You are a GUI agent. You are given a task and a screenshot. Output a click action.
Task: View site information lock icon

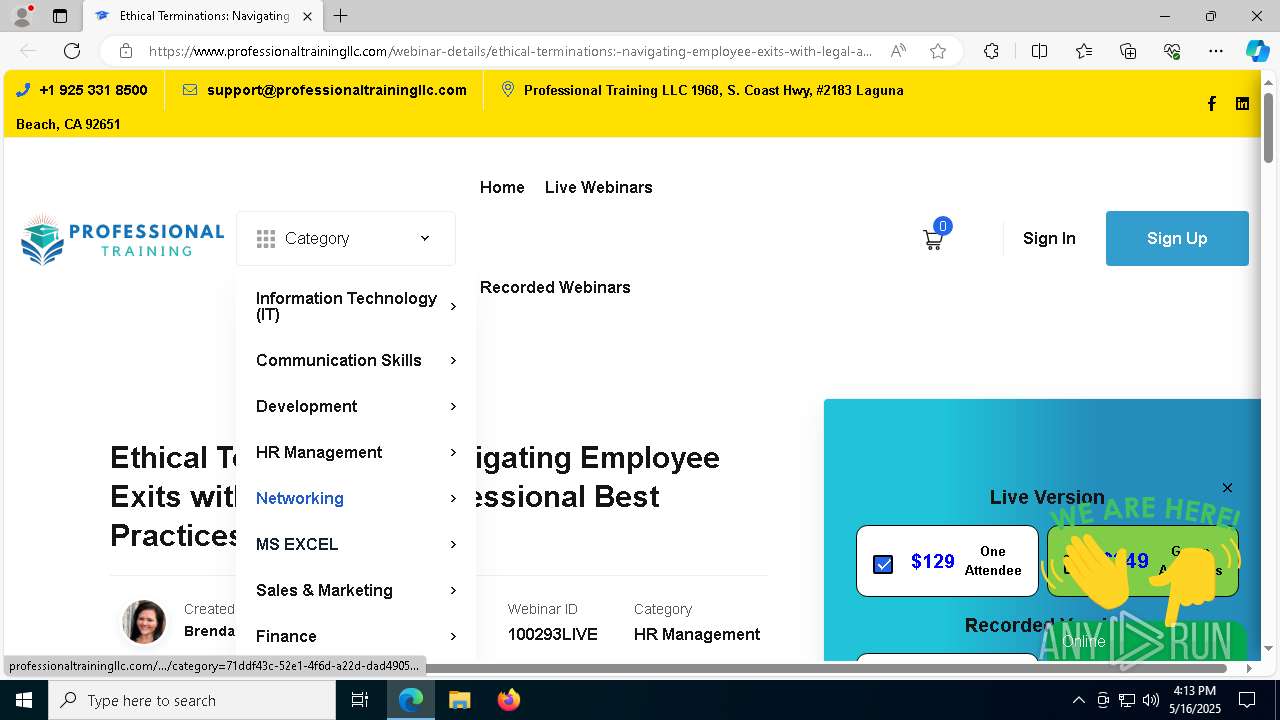tap(126, 51)
